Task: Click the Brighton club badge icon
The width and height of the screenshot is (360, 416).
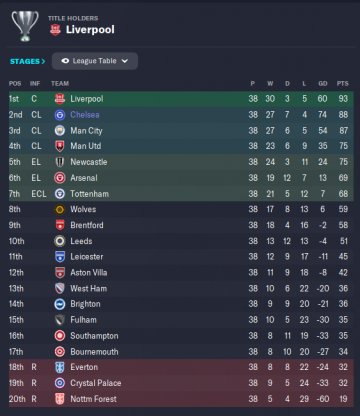Action: [x=60, y=304]
